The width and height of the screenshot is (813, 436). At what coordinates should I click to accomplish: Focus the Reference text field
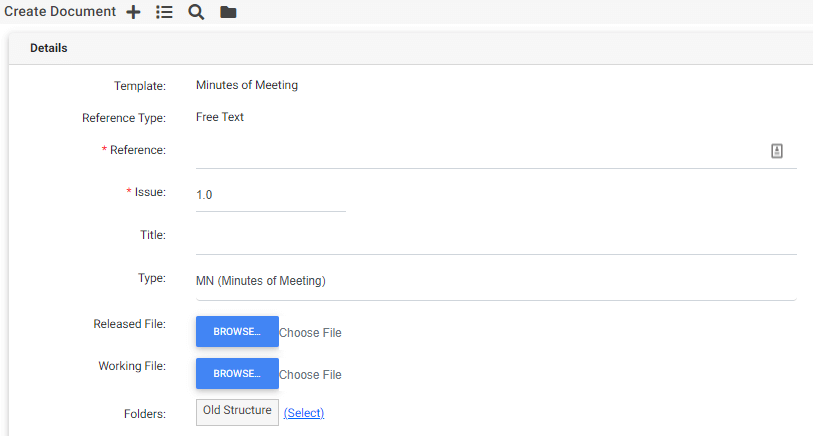click(480, 152)
